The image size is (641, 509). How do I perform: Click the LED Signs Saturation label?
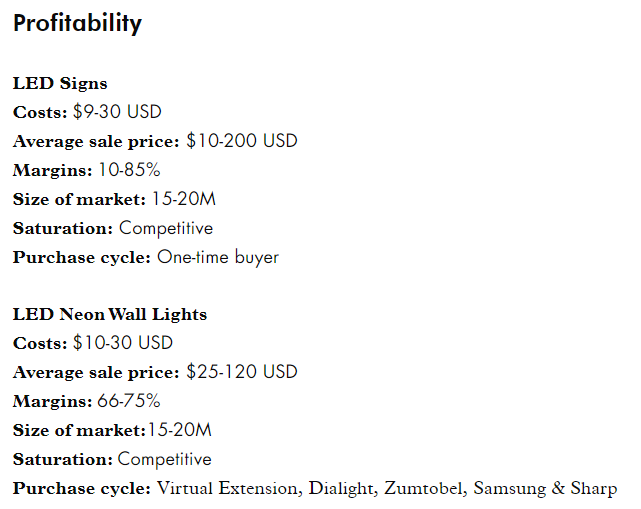click(63, 229)
